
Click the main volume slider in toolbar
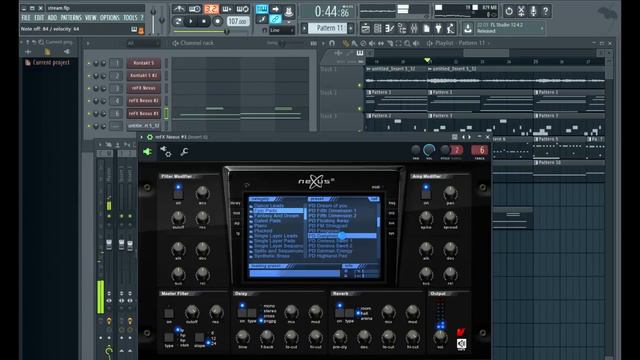153,20
